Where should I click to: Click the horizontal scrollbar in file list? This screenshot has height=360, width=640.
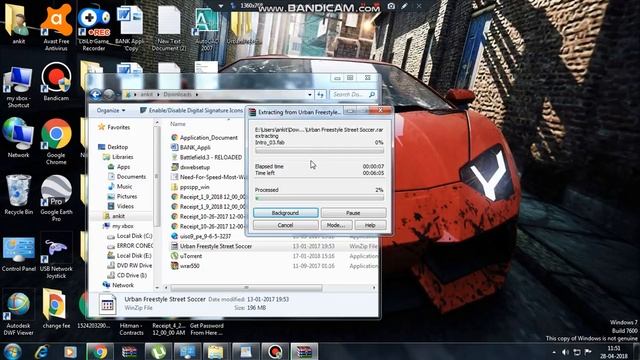click(247, 288)
